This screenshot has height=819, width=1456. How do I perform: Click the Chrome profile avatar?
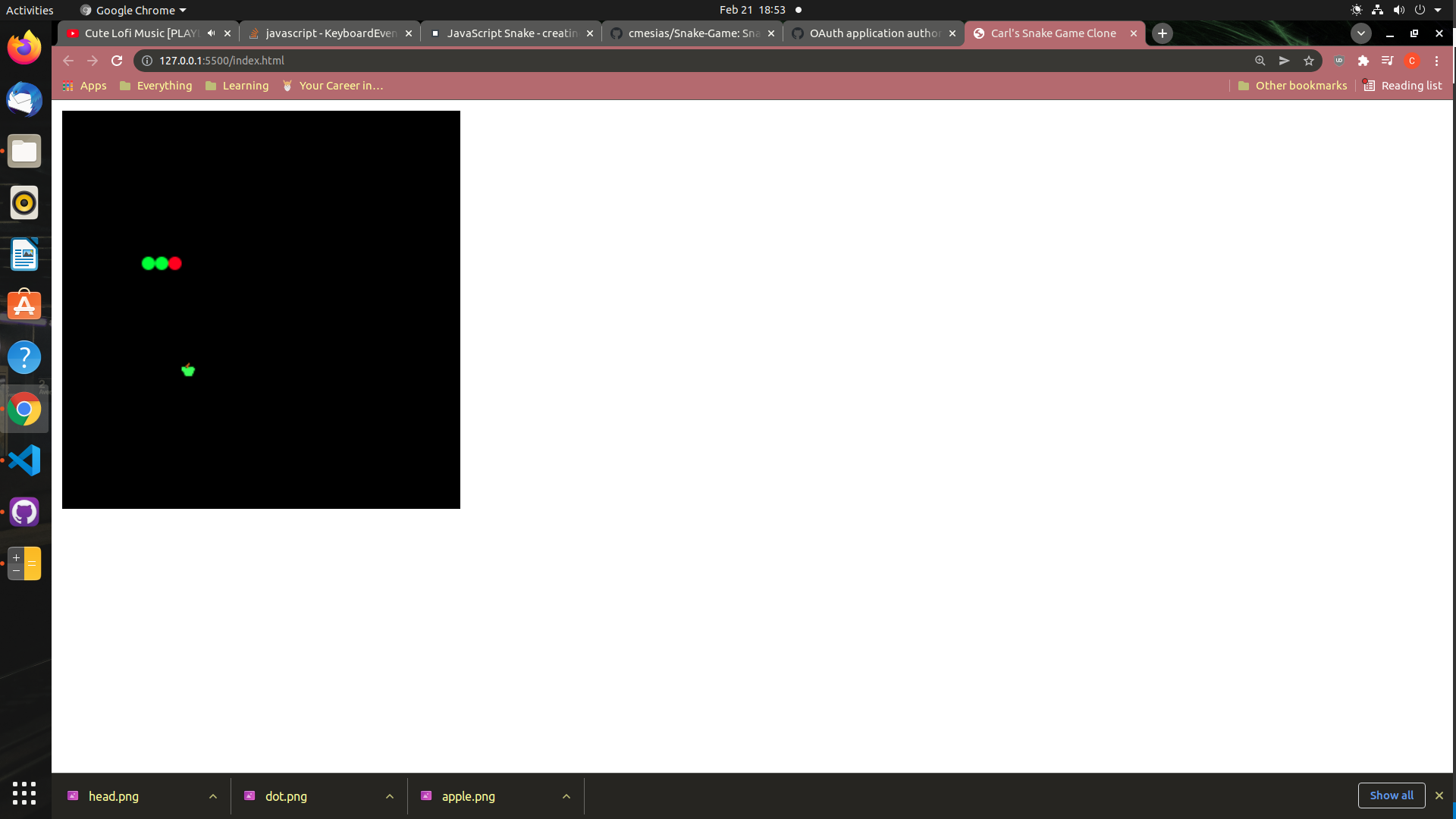(x=1412, y=61)
